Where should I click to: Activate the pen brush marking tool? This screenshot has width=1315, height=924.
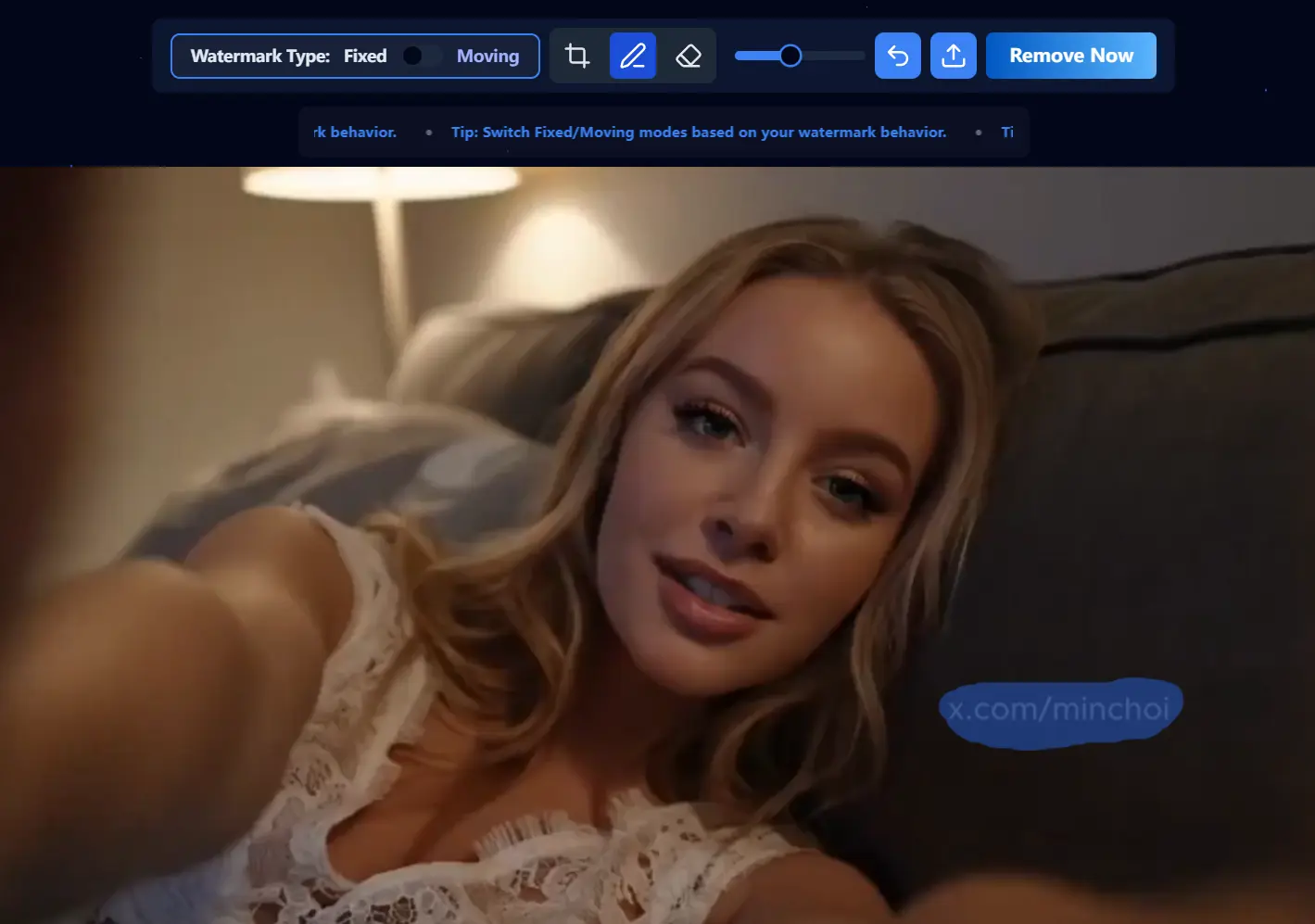tap(633, 56)
